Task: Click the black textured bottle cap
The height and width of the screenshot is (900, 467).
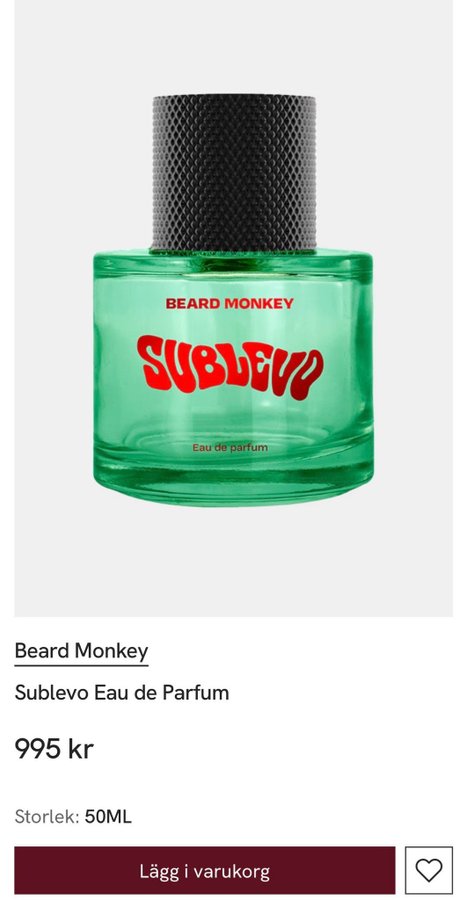Action: [234, 173]
